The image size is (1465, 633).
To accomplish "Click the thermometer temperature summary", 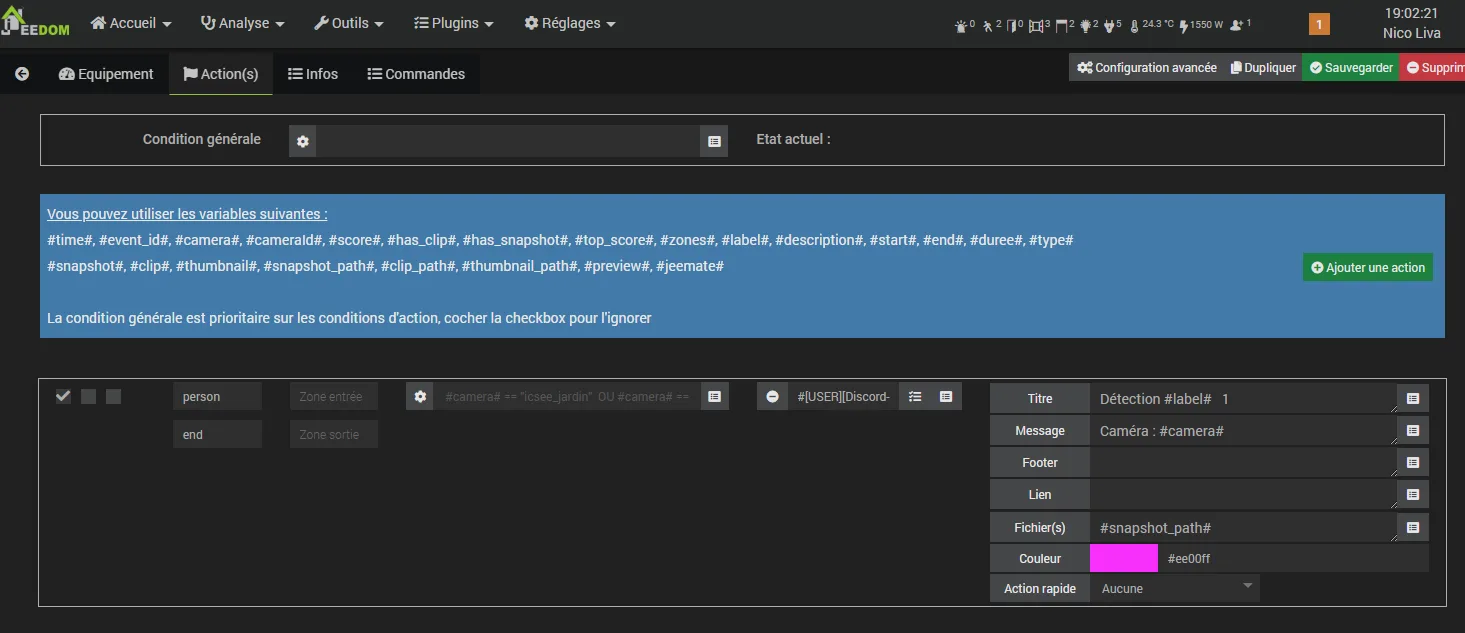I will (x=1152, y=24).
